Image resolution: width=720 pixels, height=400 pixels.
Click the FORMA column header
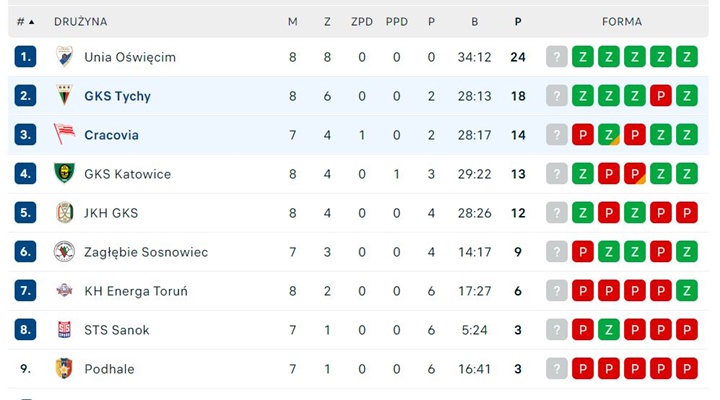[622, 22]
